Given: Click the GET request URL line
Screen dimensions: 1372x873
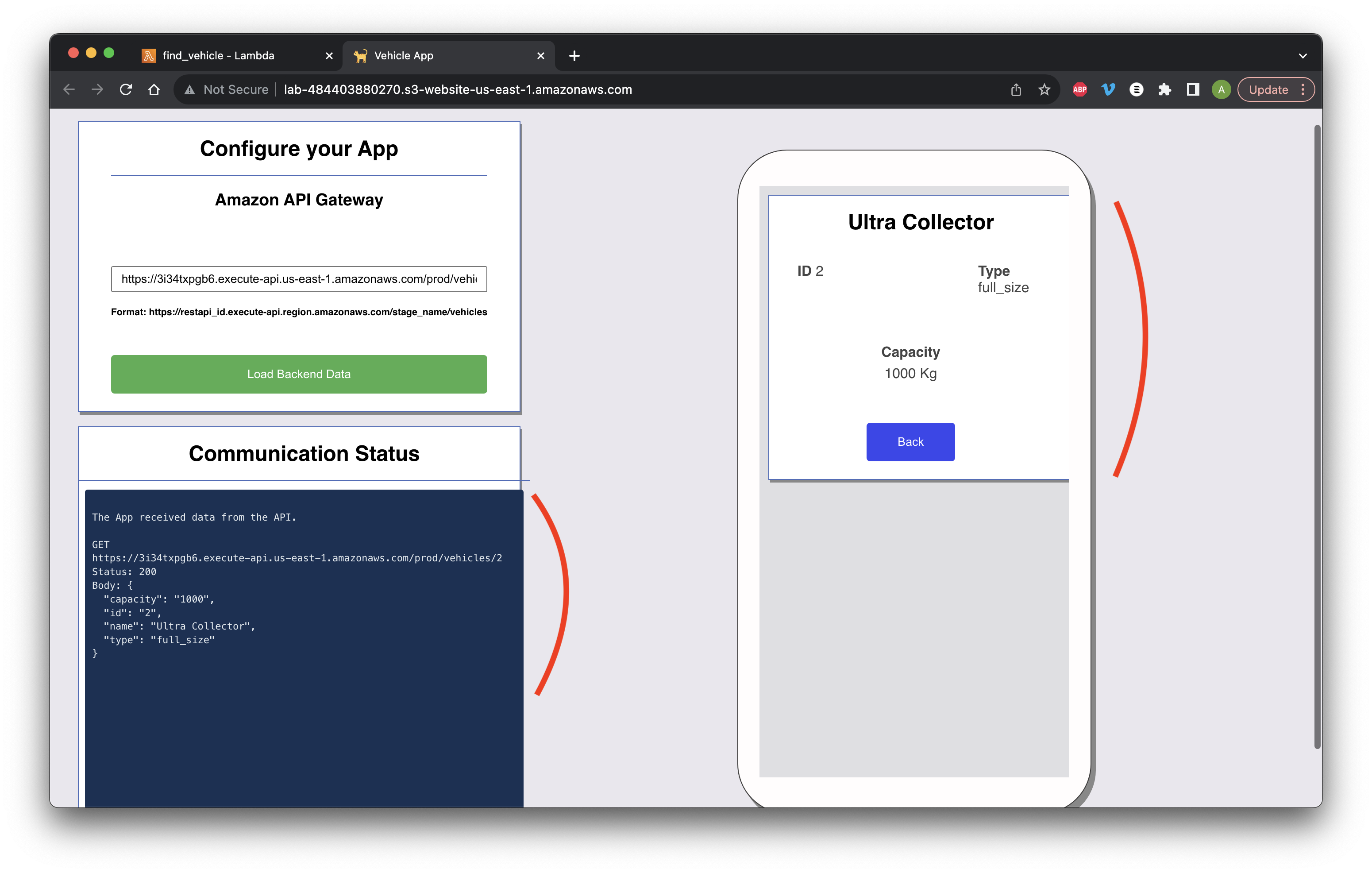Looking at the screenshot, I should 297,558.
